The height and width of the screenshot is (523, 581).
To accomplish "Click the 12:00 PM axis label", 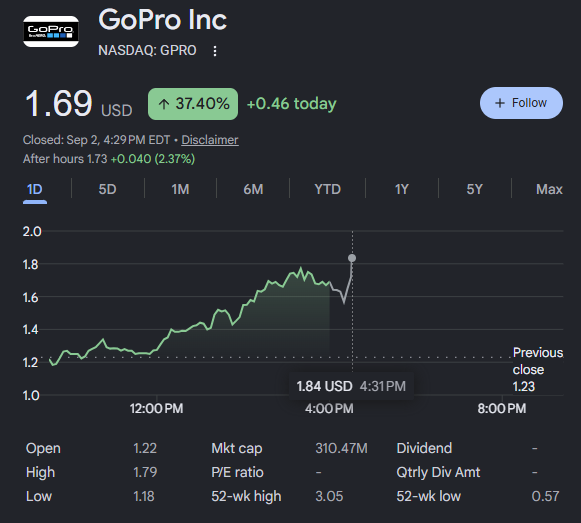I will coord(156,408).
